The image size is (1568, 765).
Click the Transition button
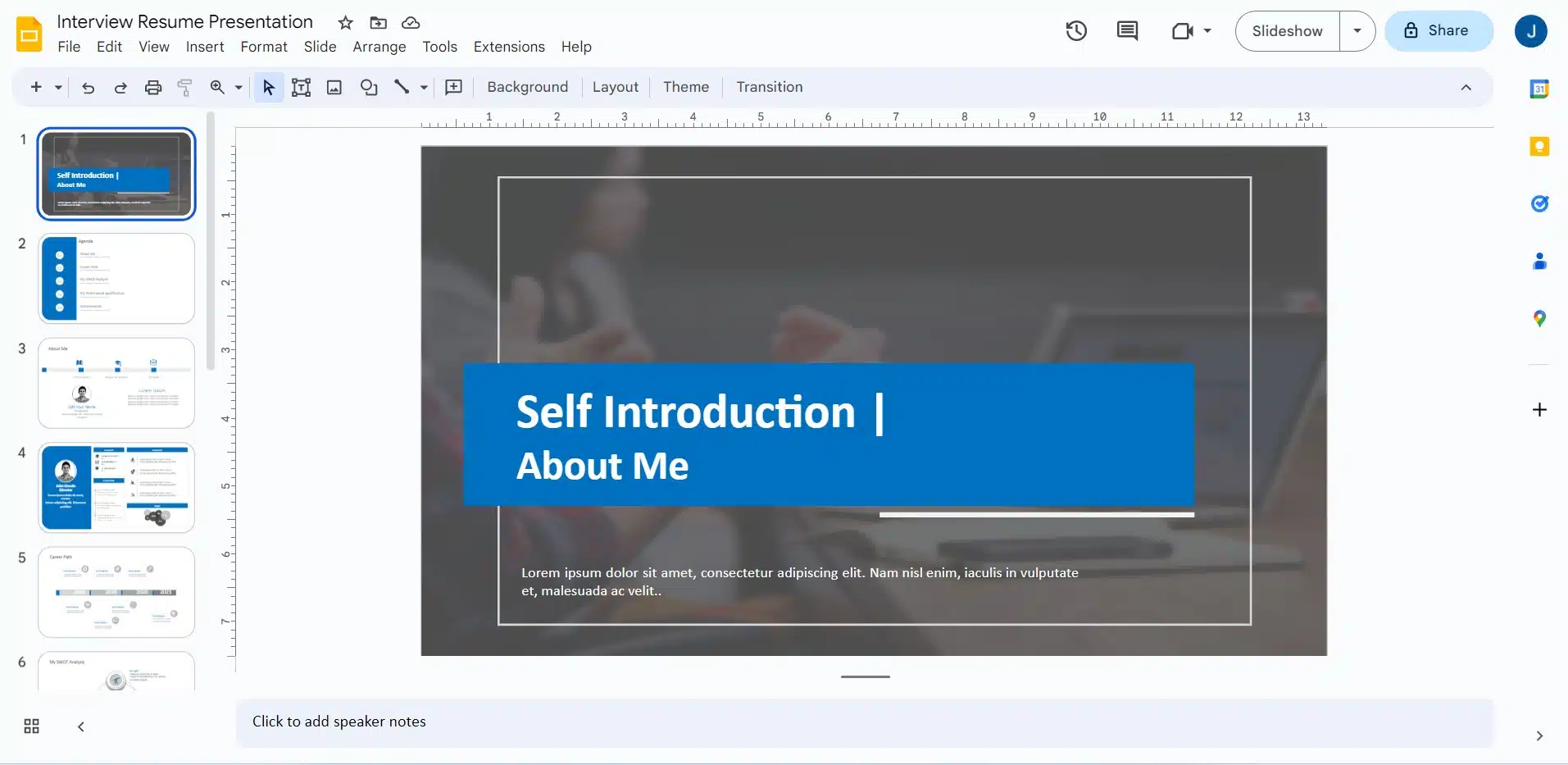tap(769, 87)
